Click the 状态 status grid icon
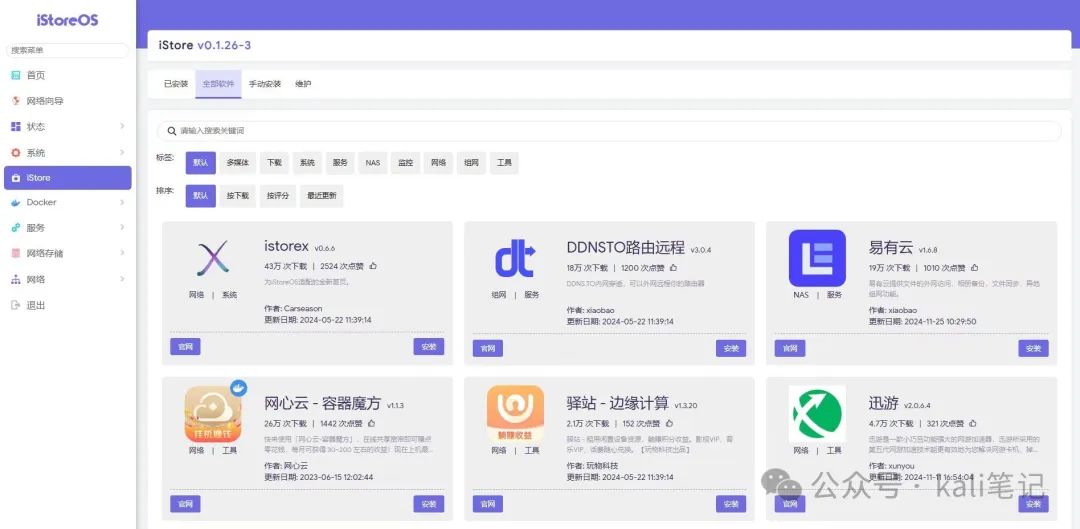Screen dimensions: 1080x529 [16, 127]
